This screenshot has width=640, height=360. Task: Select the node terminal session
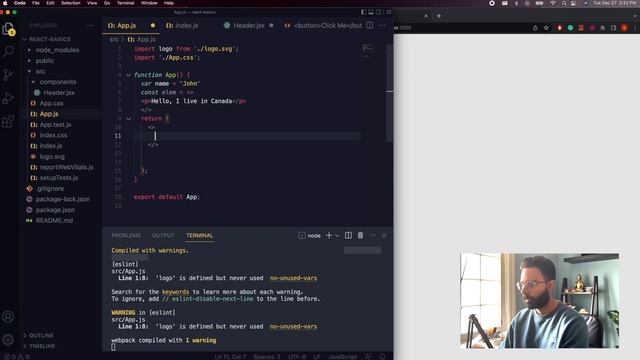pyautogui.click(x=309, y=236)
